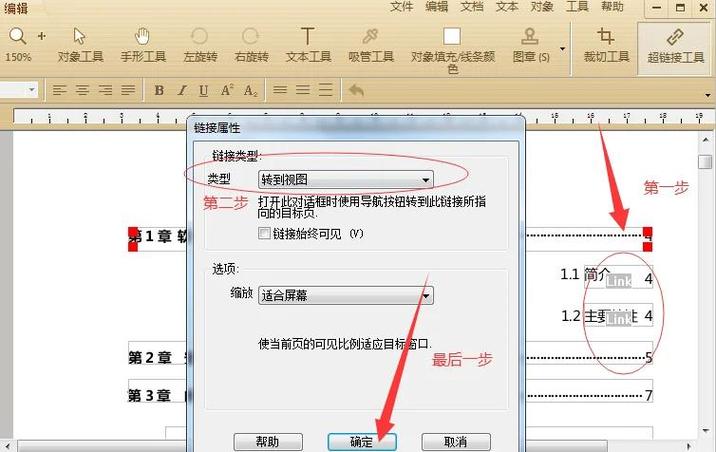Image resolution: width=716 pixels, height=452 pixels.
Task: Click the undo arrow icon
Action: (356, 90)
